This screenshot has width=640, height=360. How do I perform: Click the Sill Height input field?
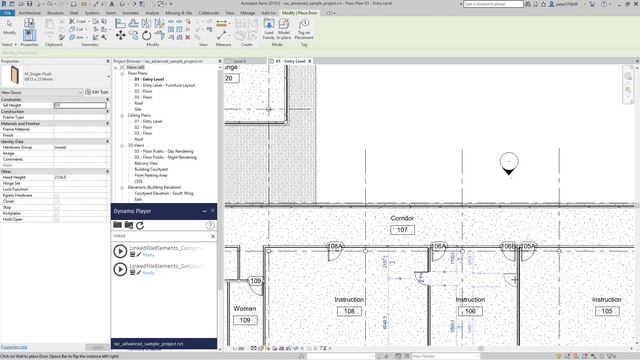(x=80, y=105)
